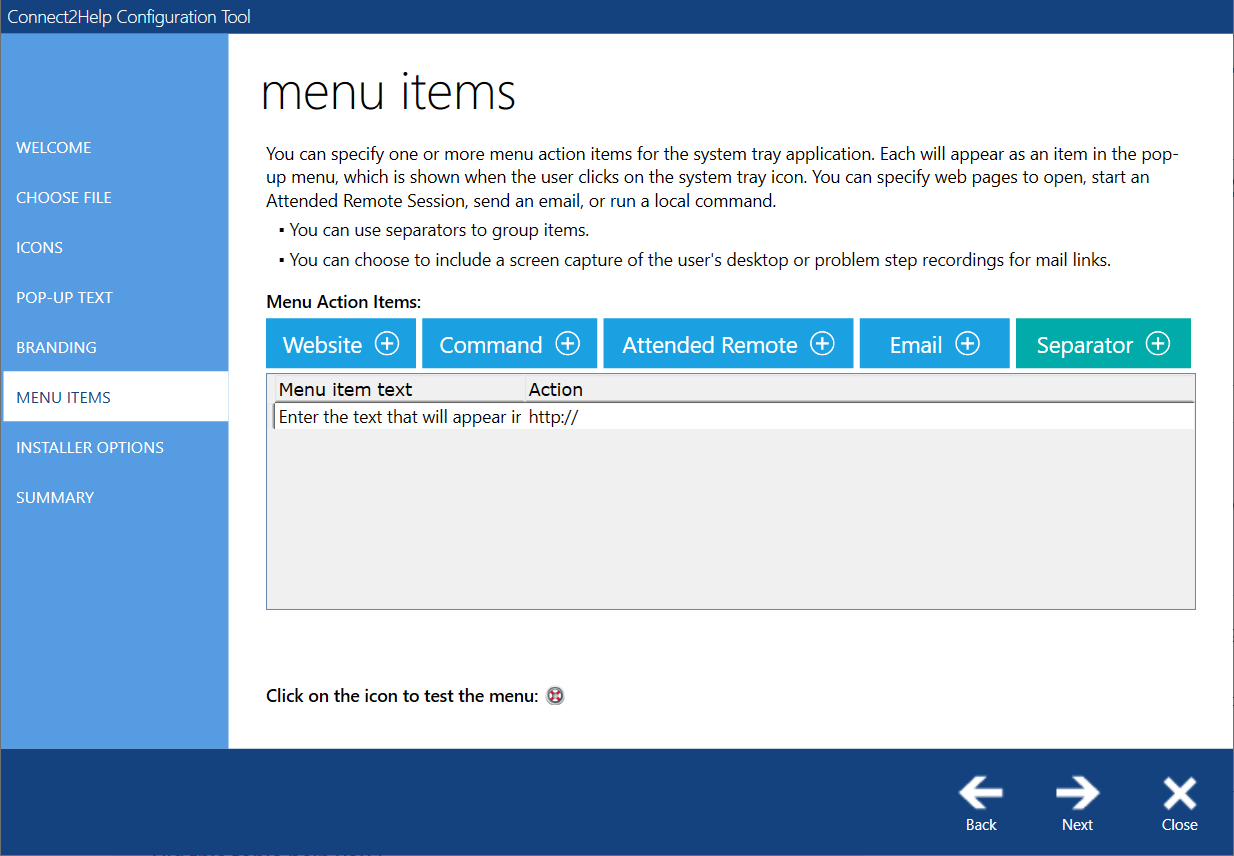Click the Back arrow icon
1234x856 pixels.
[x=981, y=794]
